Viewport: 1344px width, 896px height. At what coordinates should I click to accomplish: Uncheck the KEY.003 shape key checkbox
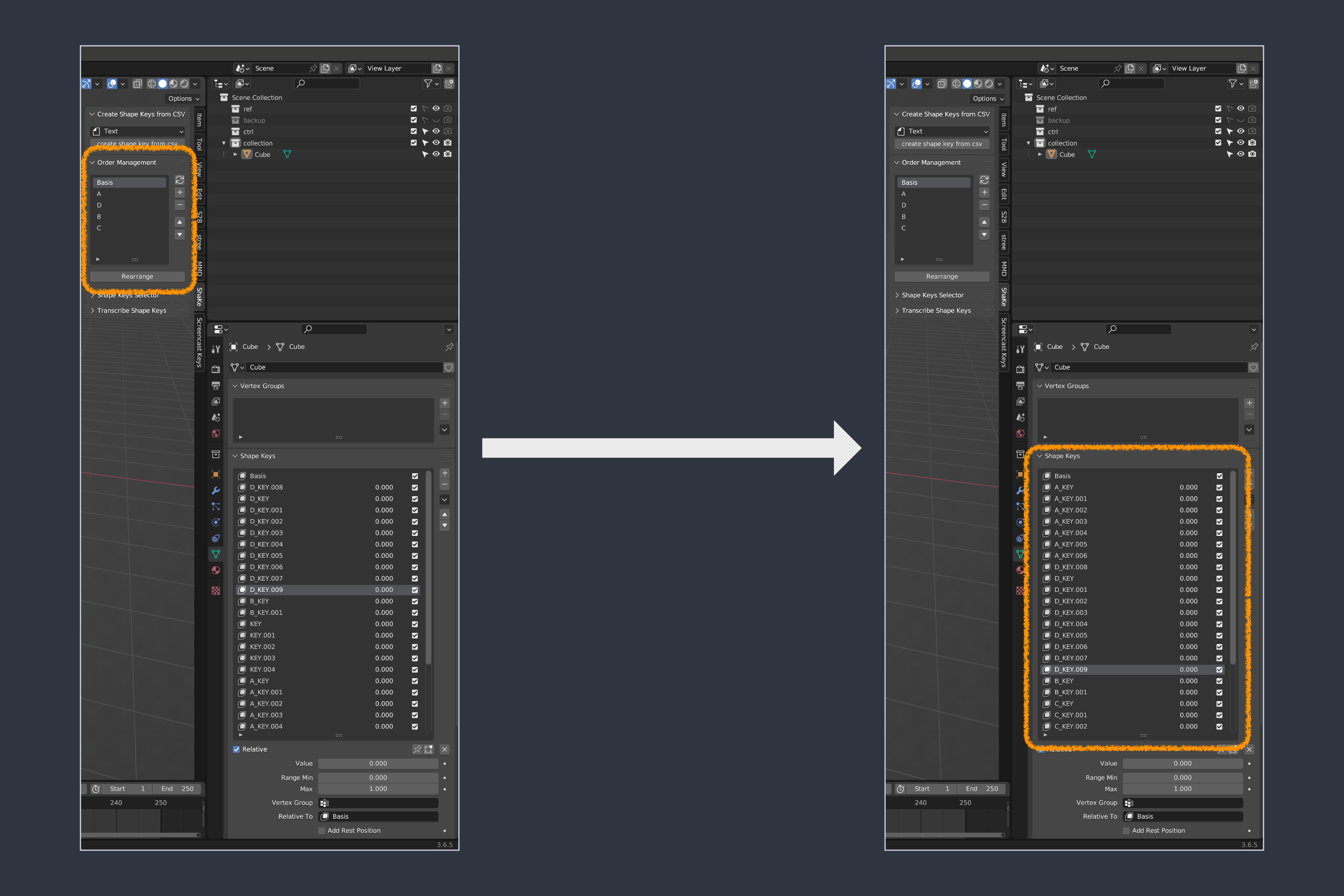(x=415, y=659)
